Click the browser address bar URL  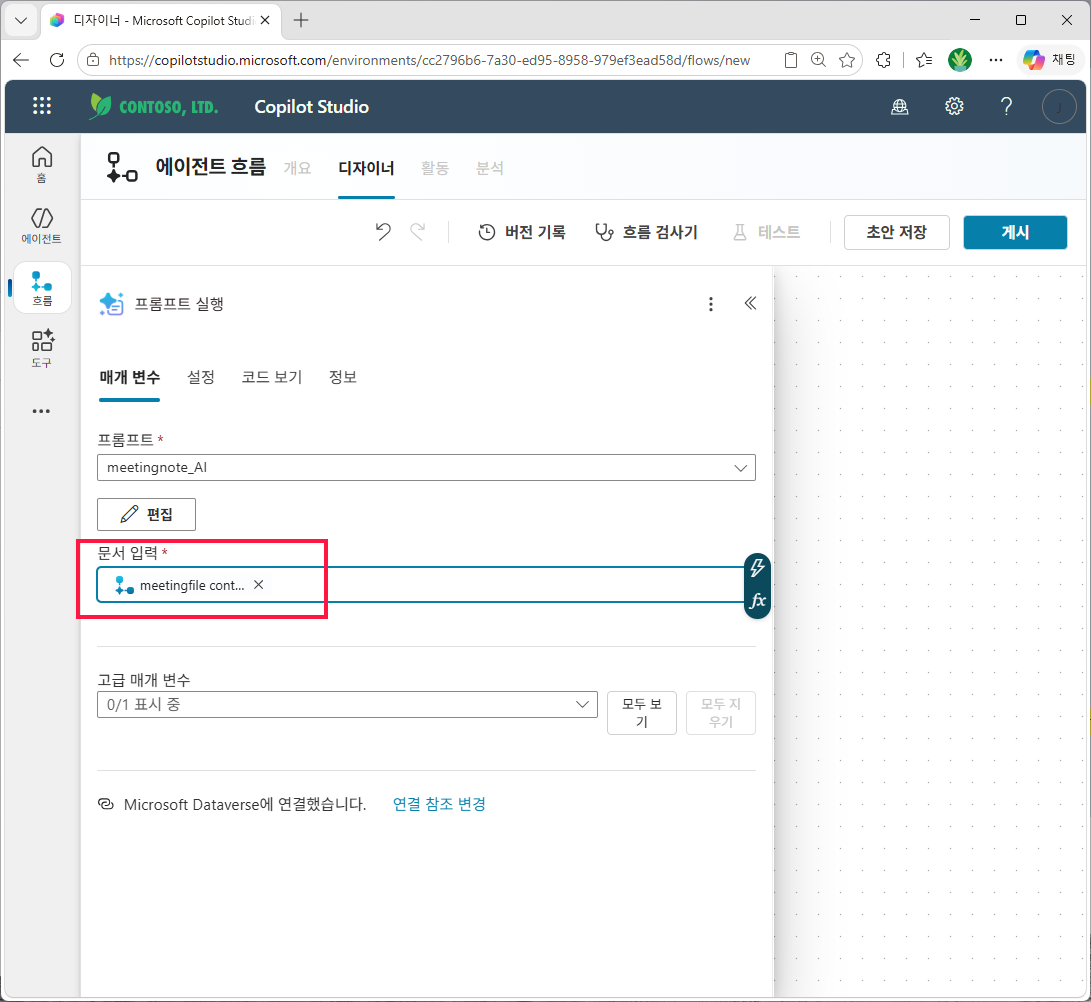tap(429, 61)
